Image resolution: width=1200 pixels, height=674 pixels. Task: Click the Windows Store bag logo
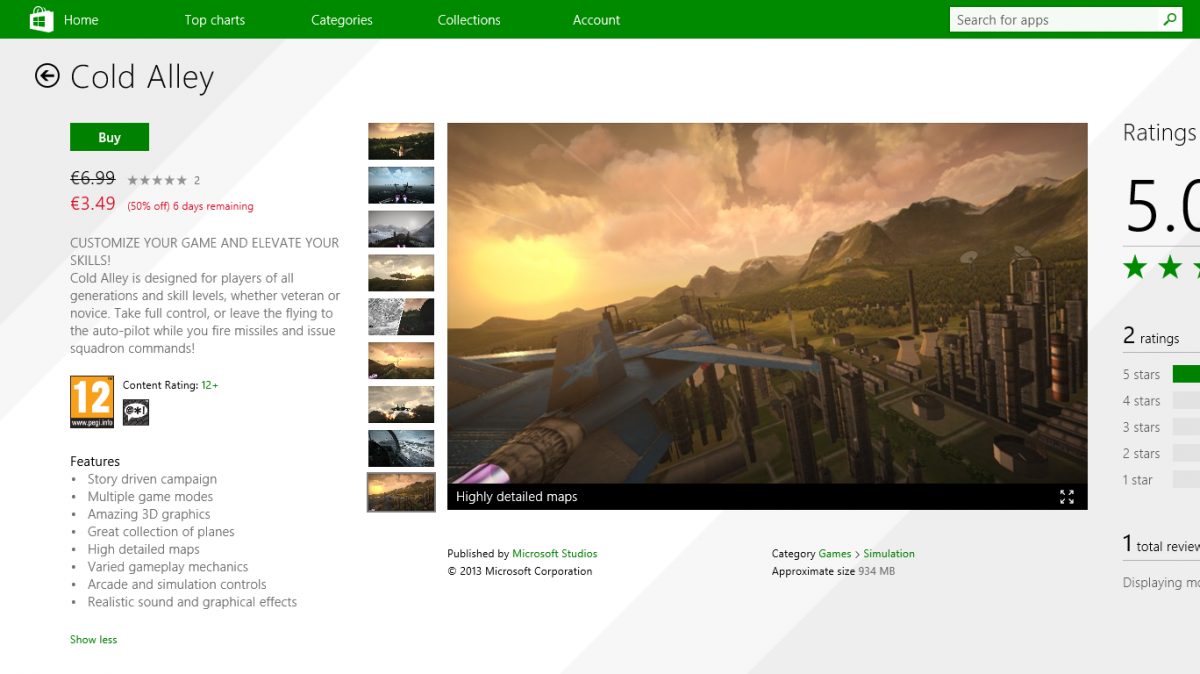coord(41,19)
